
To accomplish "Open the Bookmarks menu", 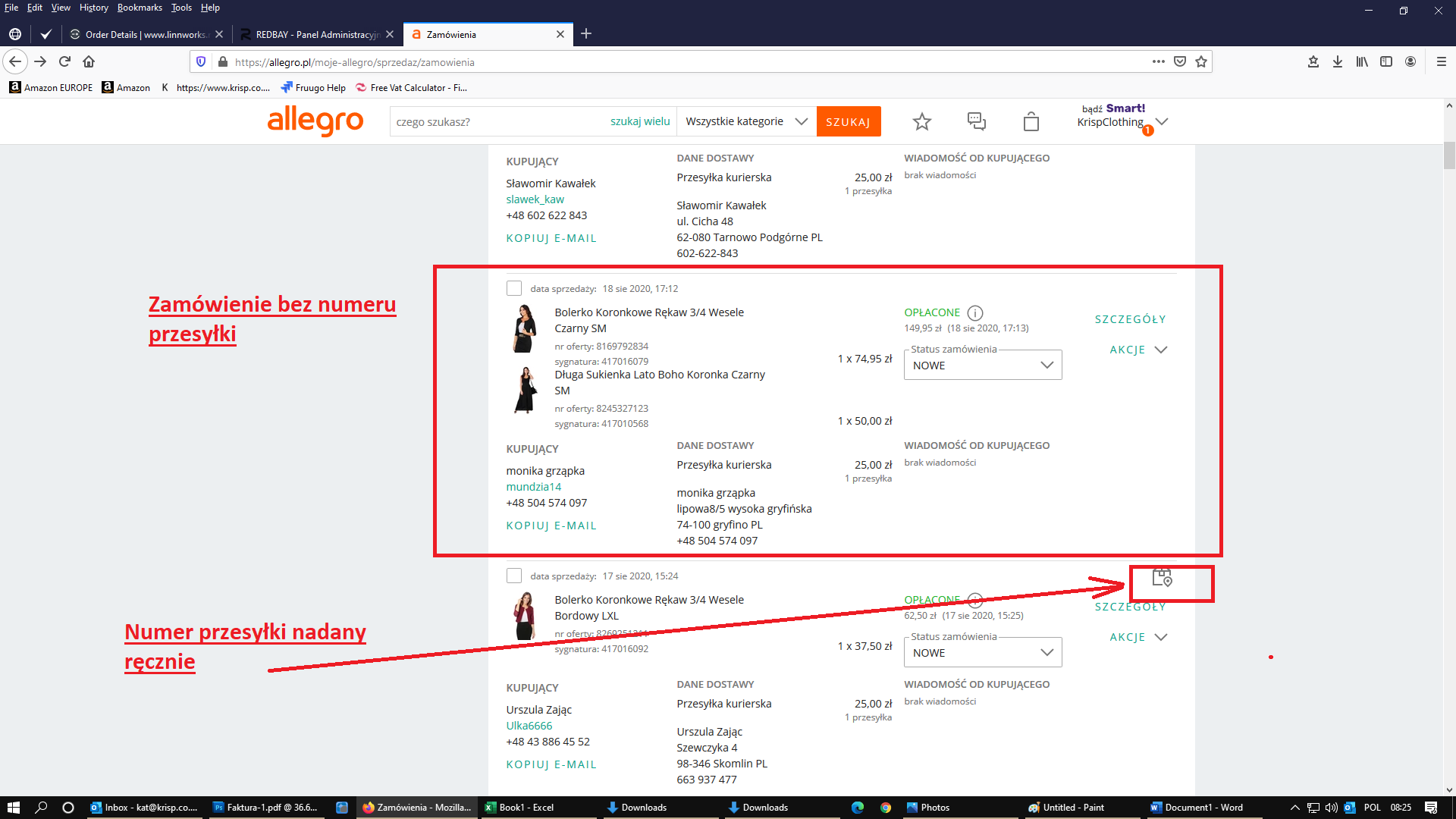I will click(x=140, y=8).
